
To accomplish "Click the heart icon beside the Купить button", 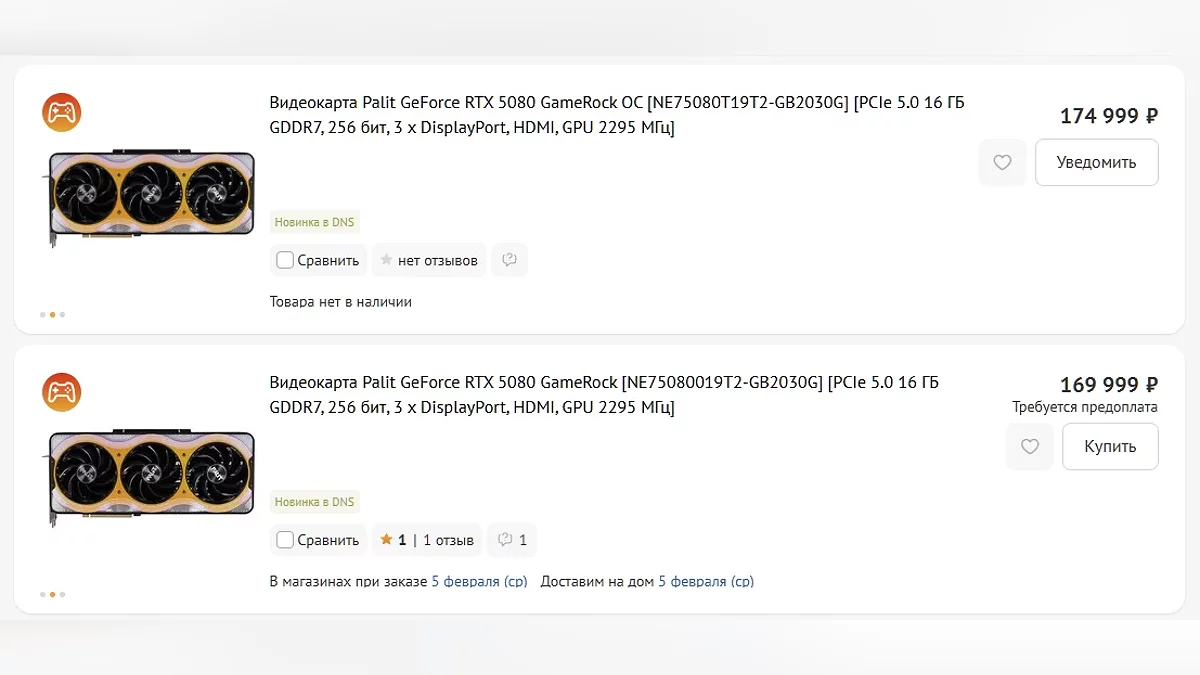I will tap(1029, 447).
